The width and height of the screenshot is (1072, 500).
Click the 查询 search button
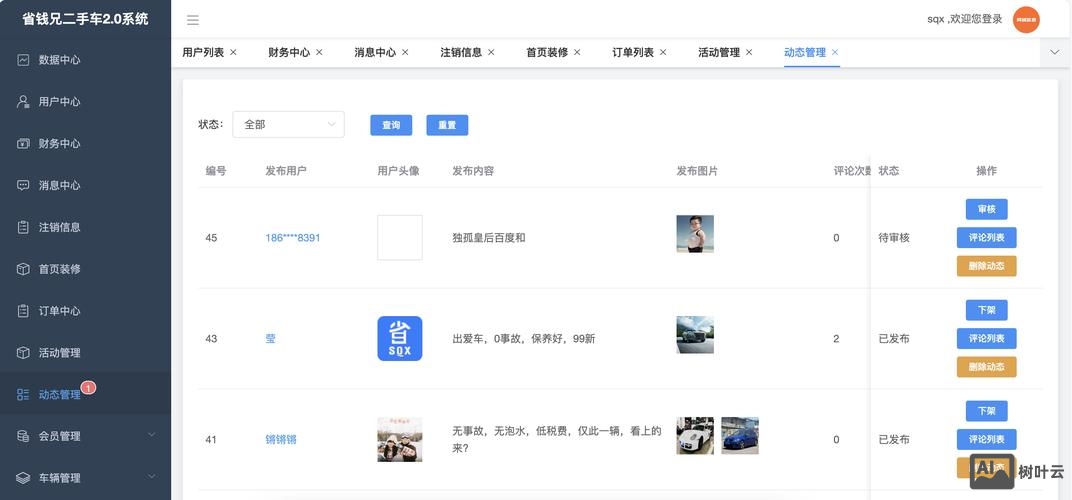coord(391,125)
